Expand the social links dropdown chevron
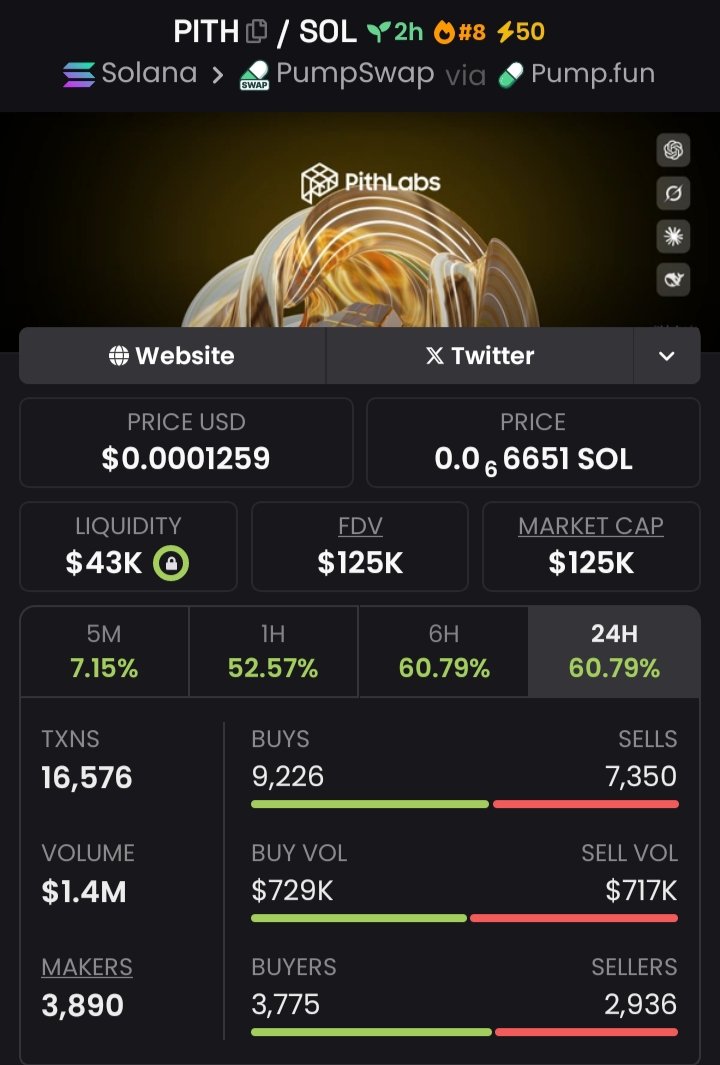Screen dimensions: 720x1065 tap(666, 356)
